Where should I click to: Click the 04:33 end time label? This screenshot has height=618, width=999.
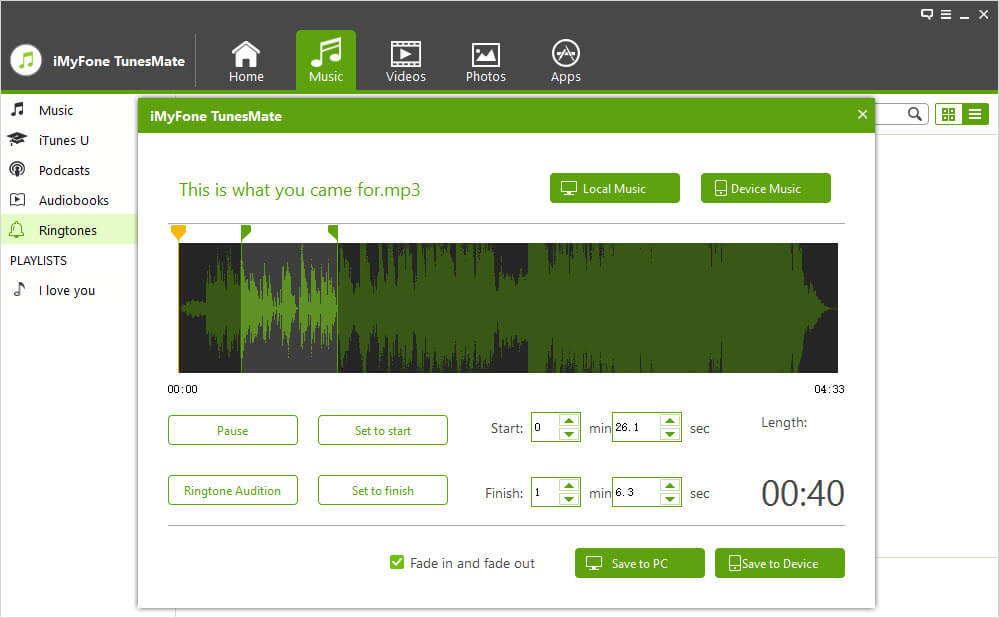[829, 389]
